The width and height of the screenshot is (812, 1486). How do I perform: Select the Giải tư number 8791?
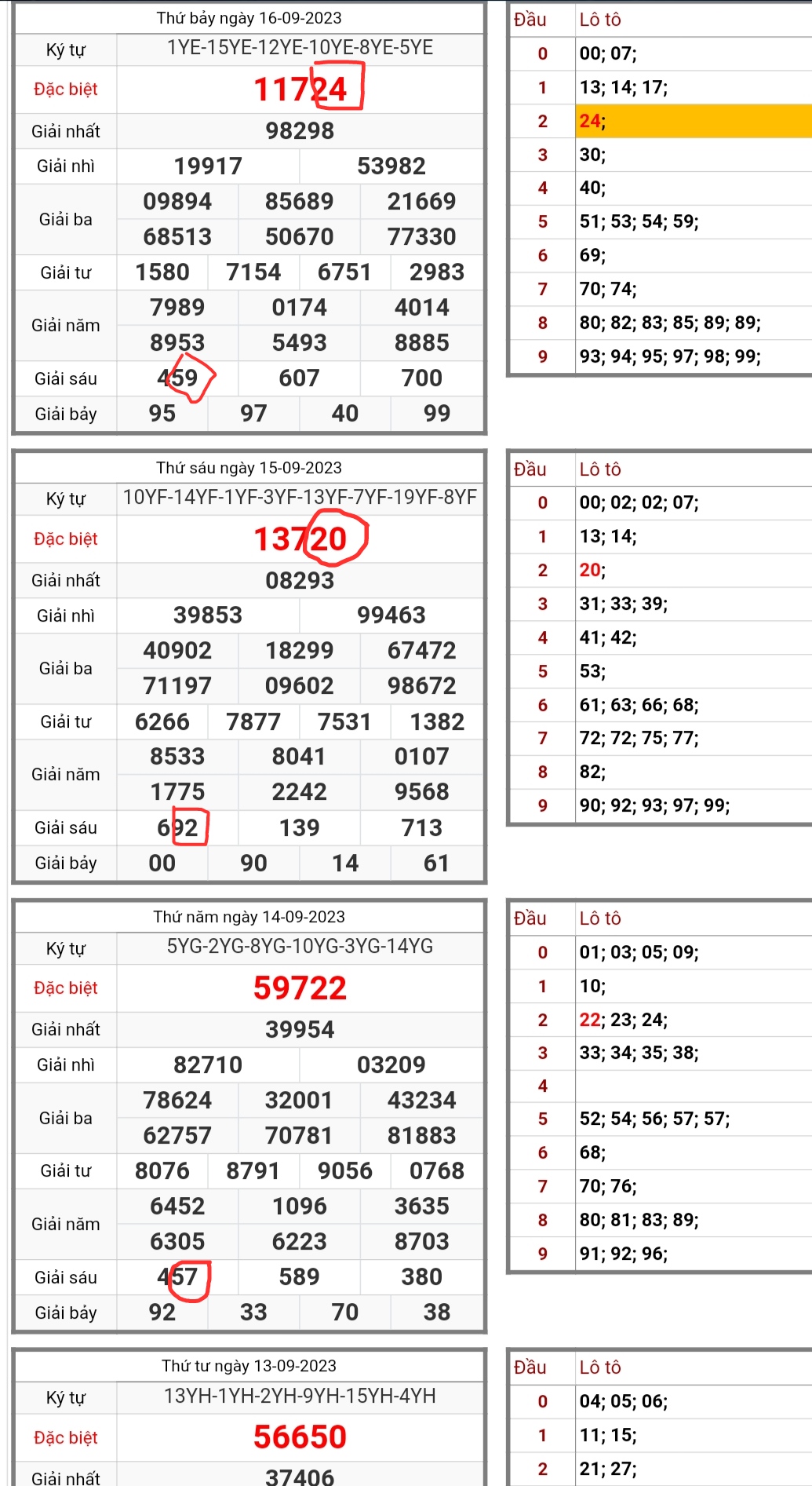pyautogui.click(x=253, y=1171)
